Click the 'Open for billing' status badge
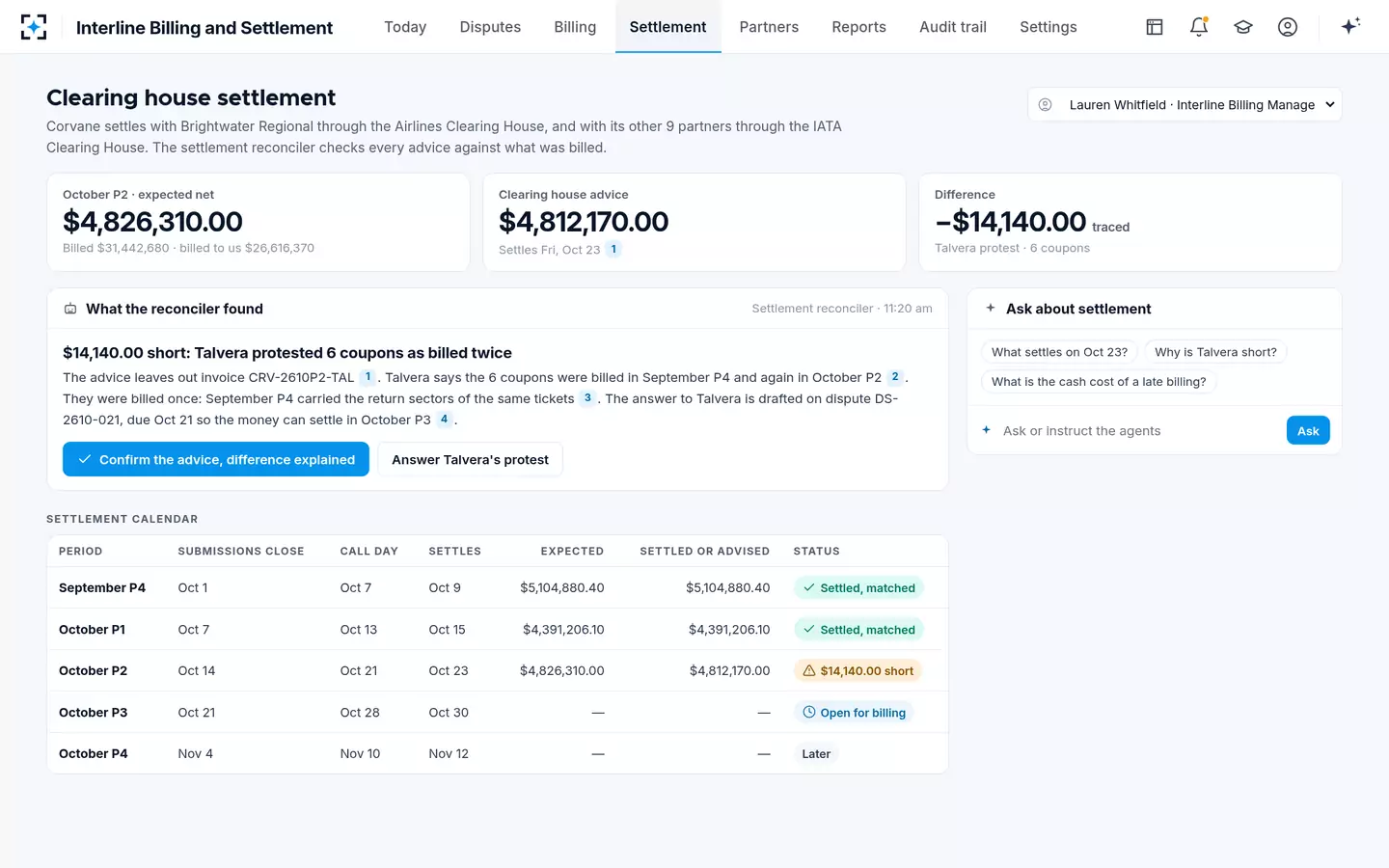 [854, 713]
